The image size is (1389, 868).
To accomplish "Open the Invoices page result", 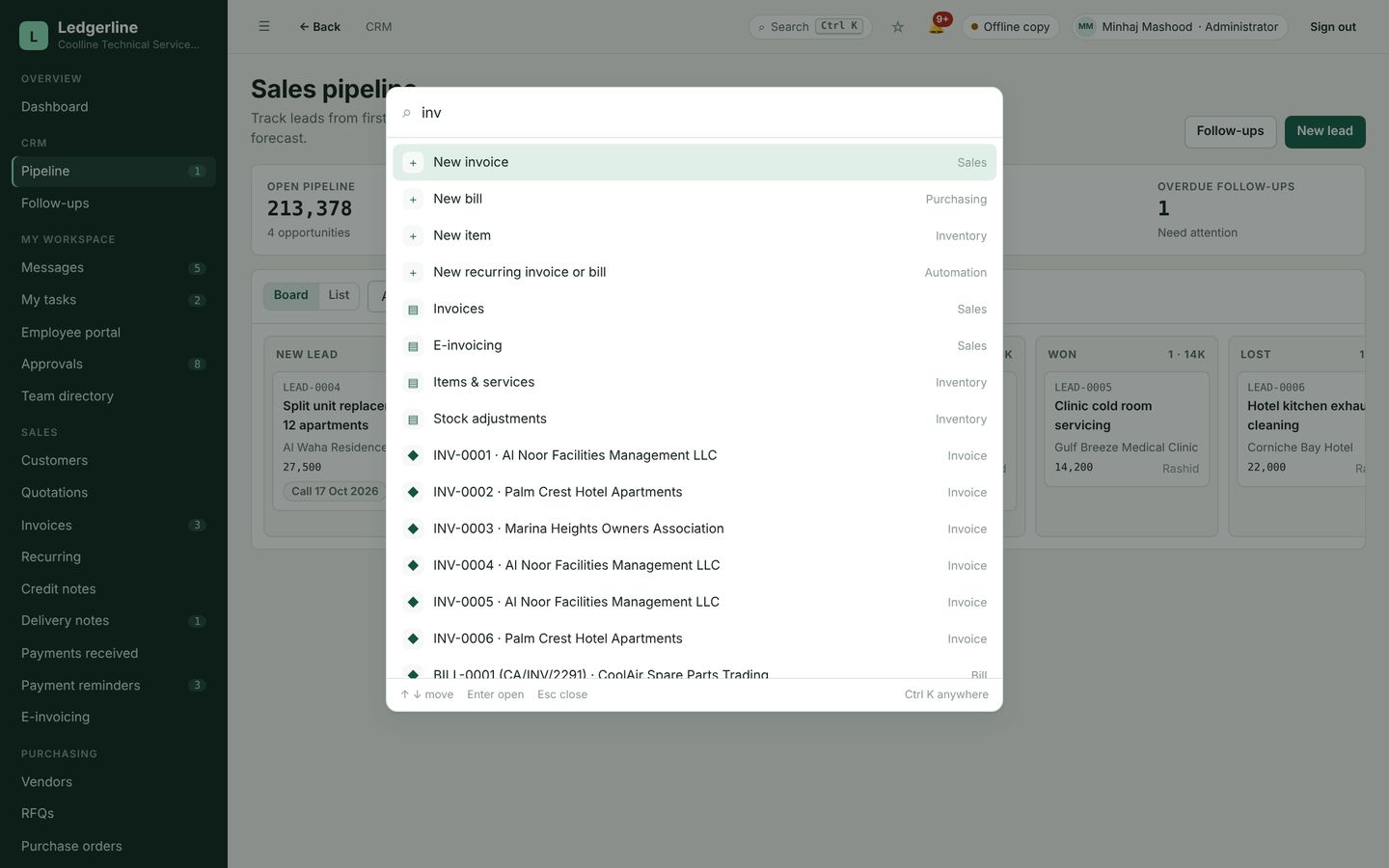I will tap(694, 309).
